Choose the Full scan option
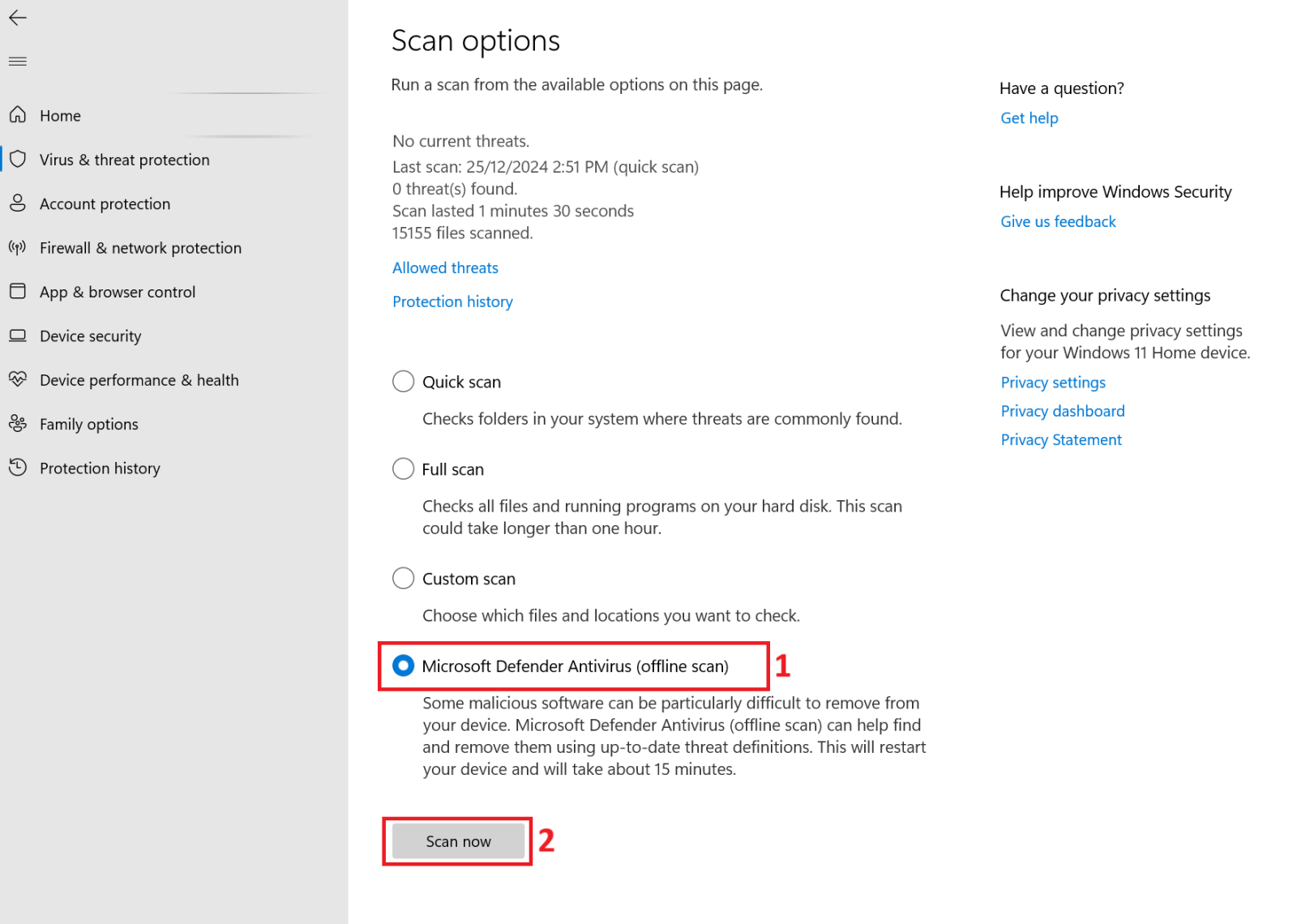 [x=403, y=468]
